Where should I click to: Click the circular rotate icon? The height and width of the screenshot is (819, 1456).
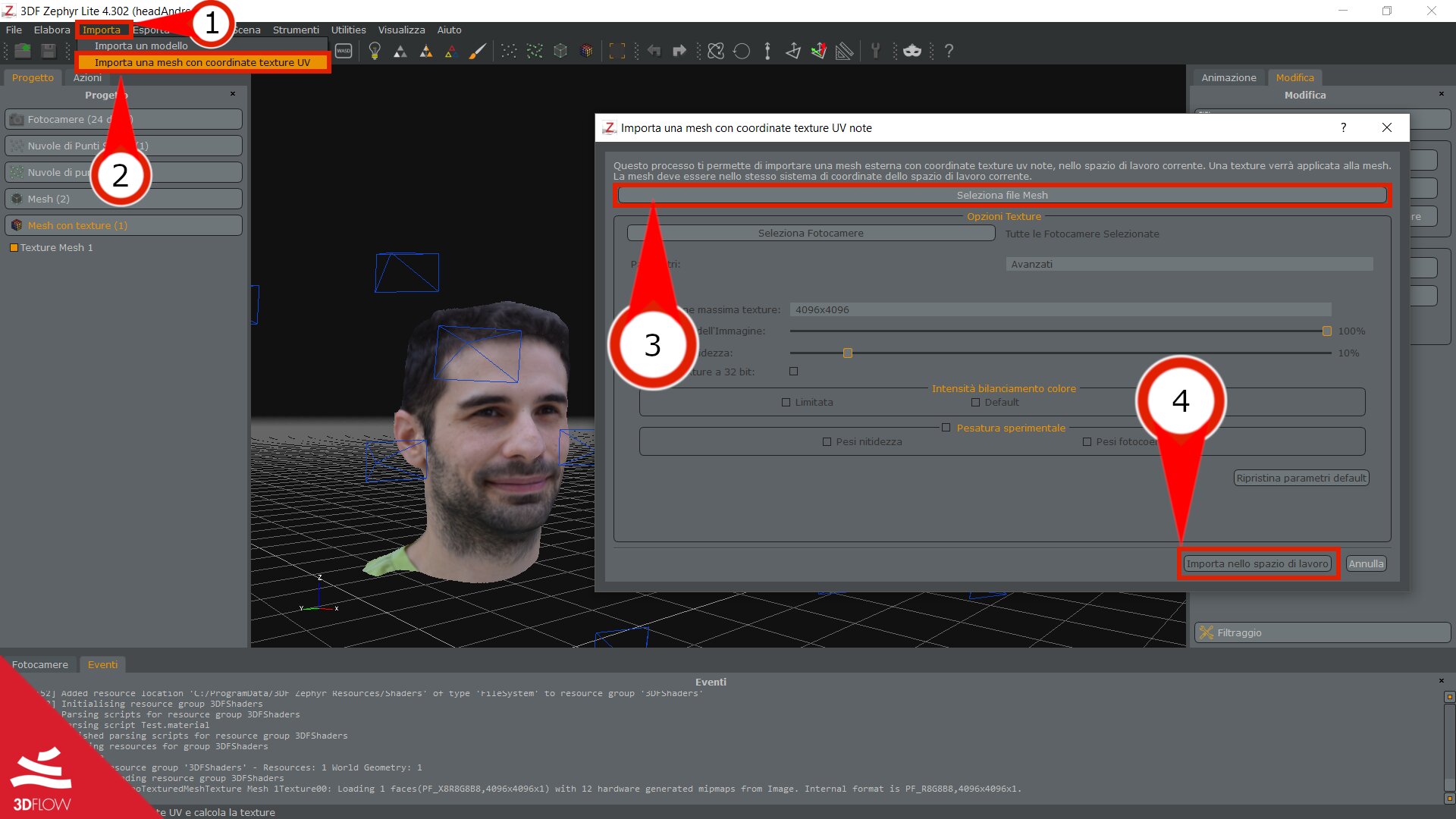pyautogui.click(x=742, y=51)
